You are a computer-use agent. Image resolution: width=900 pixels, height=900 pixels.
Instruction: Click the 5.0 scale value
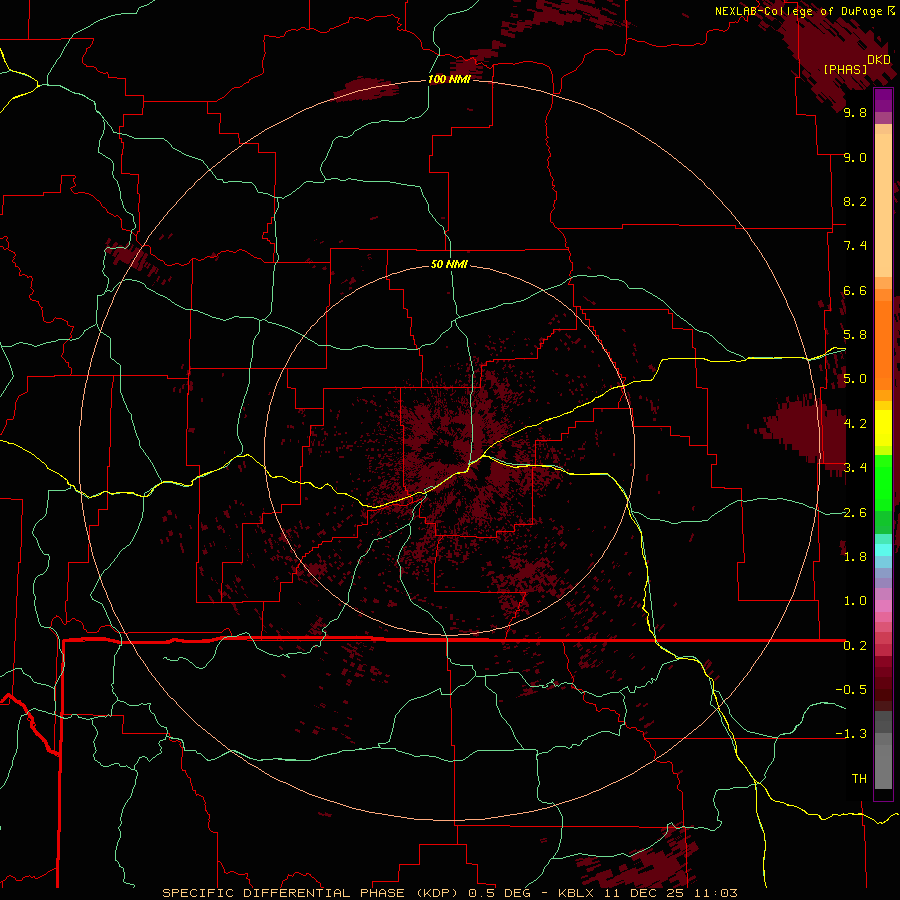tap(855, 379)
